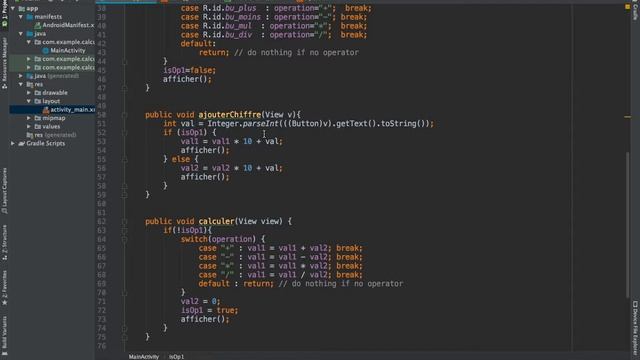Click the Favorites star icon
640x360 pixels.
[x=4, y=302]
